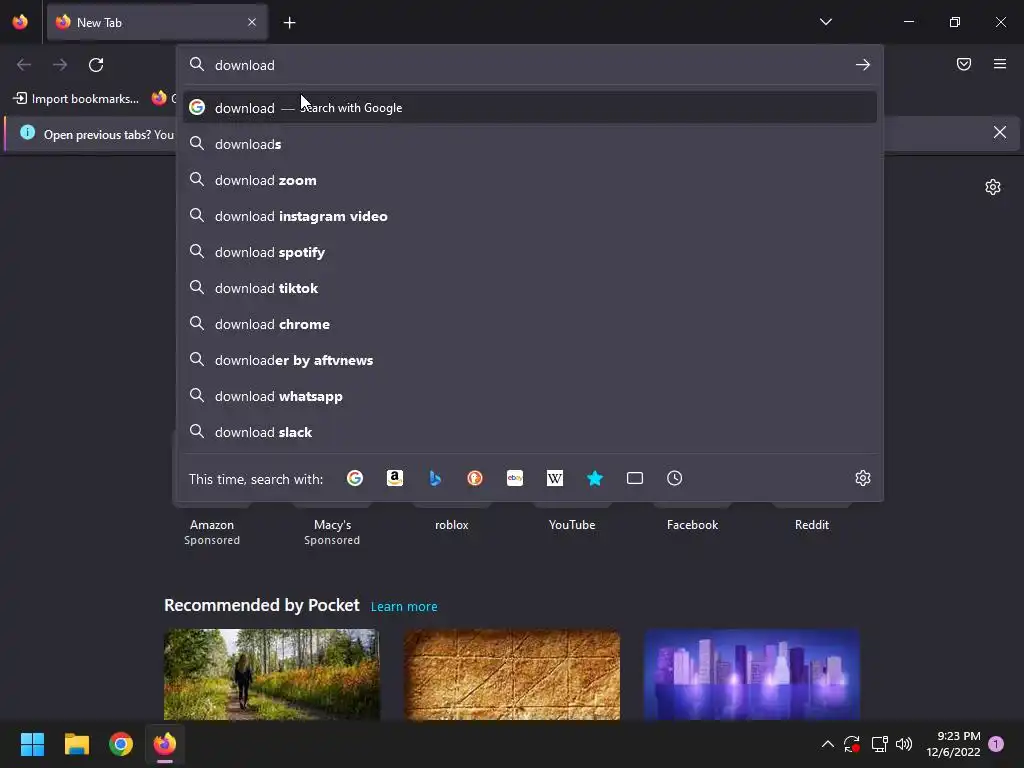The image size is (1024, 768).
Task: Open forest path Pocket story thumbnail
Action: (x=272, y=674)
